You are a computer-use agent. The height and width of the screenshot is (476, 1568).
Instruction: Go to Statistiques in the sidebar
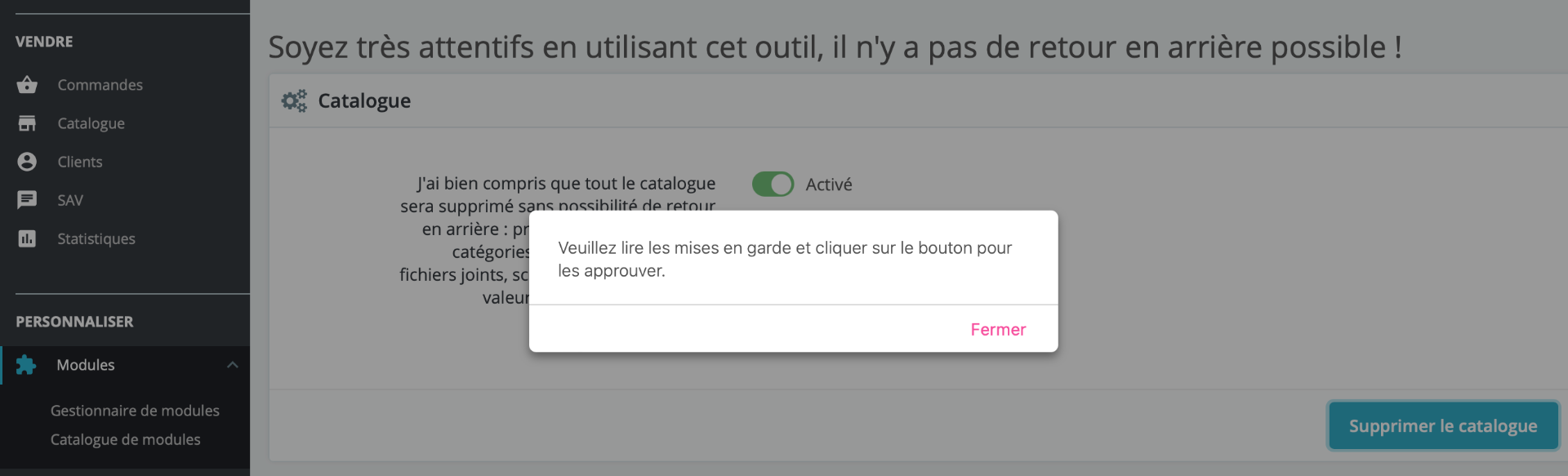96,238
